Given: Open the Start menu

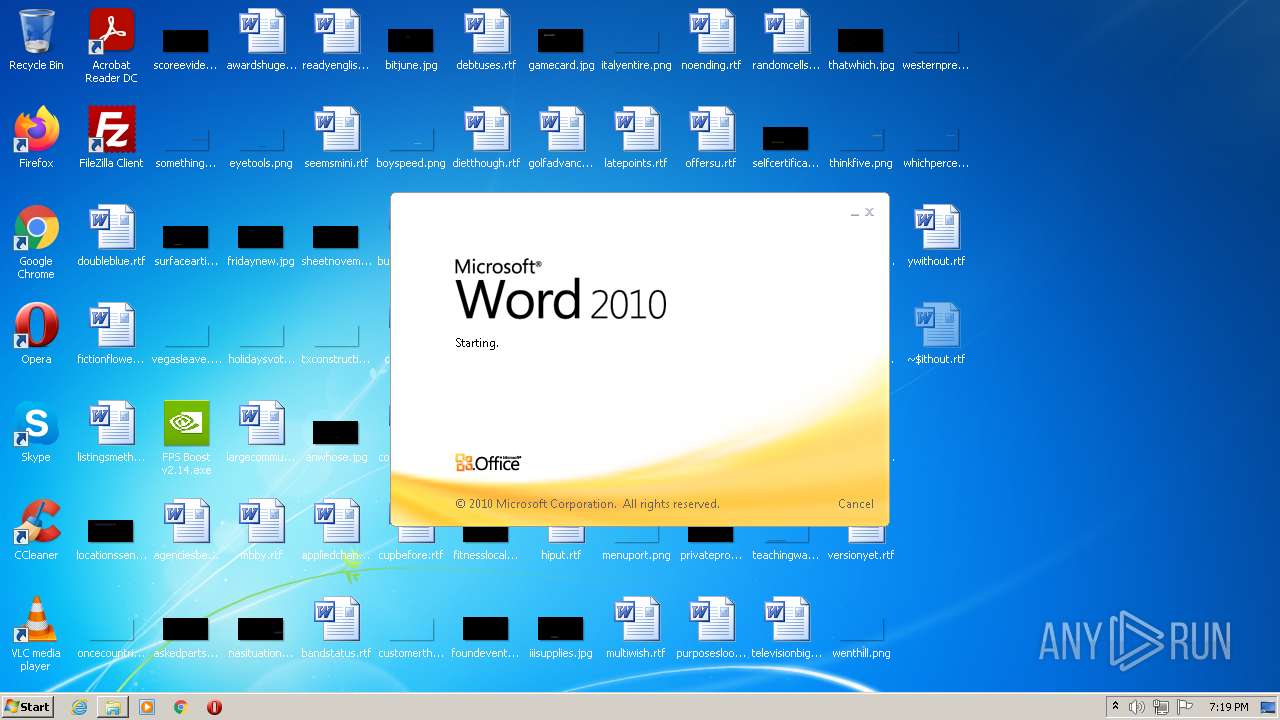Looking at the screenshot, I should pyautogui.click(x=28, y=707).
